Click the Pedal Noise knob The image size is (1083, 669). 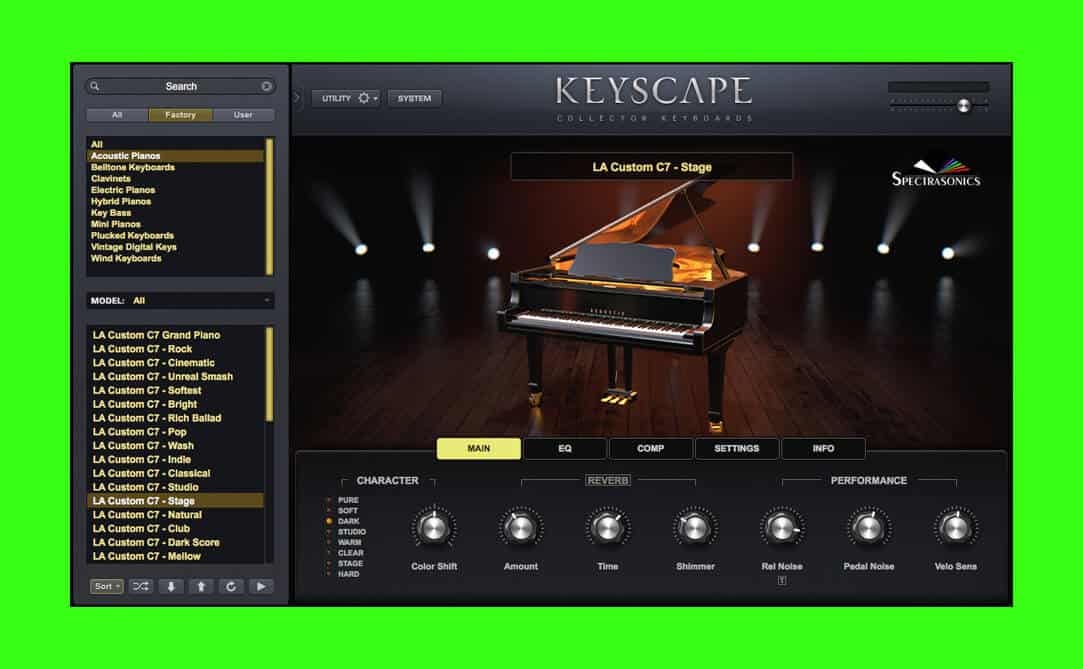click(x=869, y=528)
